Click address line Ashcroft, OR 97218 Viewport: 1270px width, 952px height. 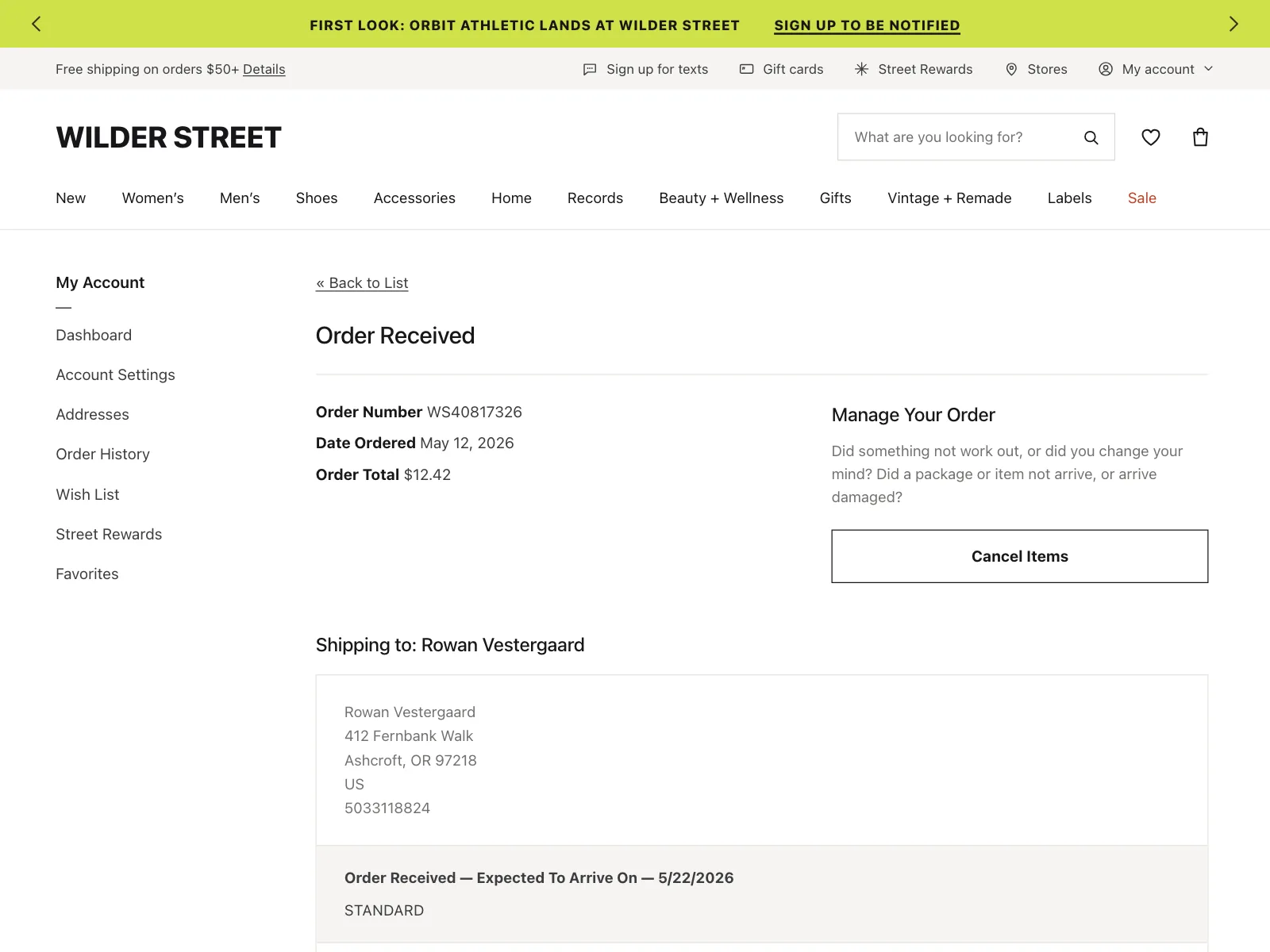pos(410,760)
